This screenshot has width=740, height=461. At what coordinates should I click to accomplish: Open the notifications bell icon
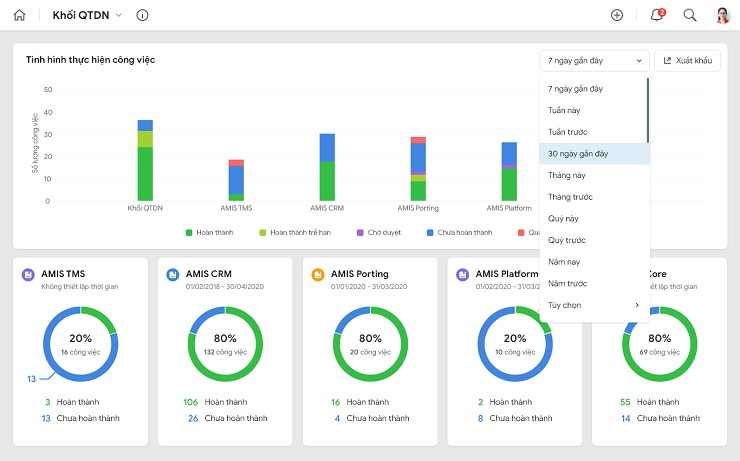point(657,15)
